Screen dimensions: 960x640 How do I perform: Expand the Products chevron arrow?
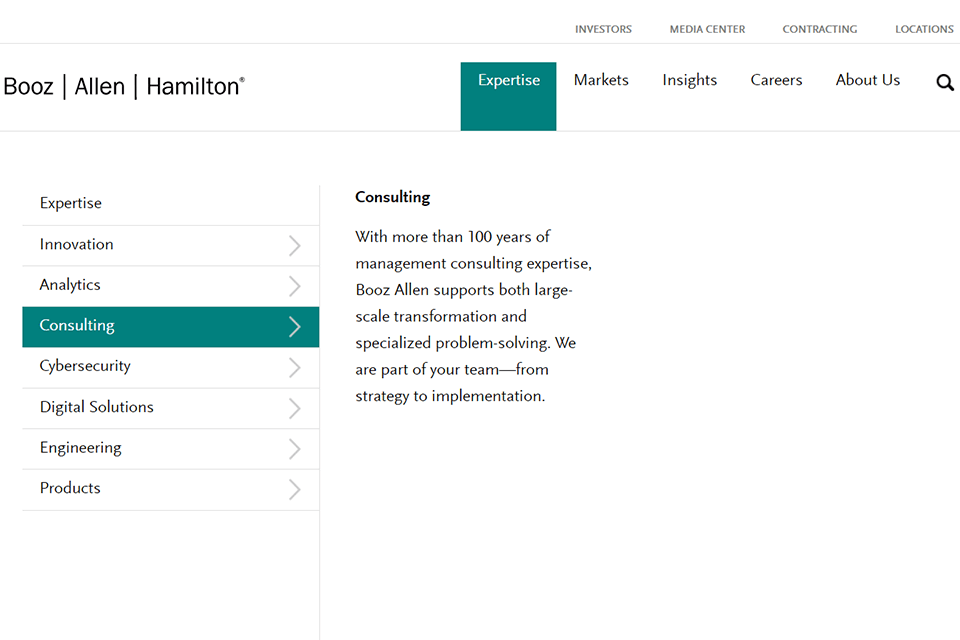(x=294, y=489)
